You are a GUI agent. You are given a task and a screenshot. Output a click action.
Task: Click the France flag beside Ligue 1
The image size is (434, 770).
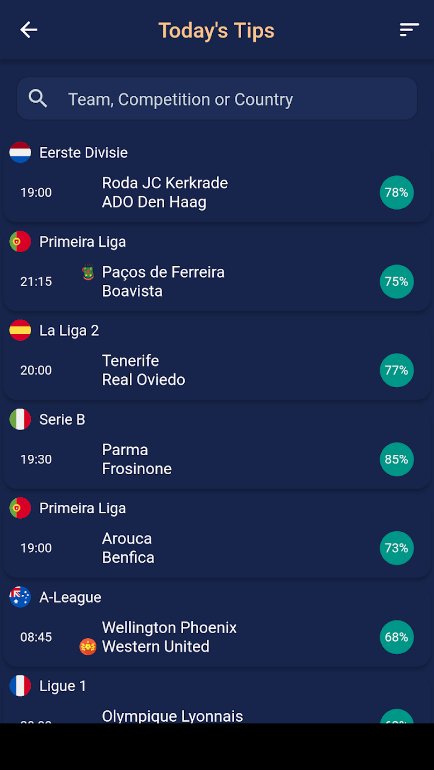click(20, 686)
